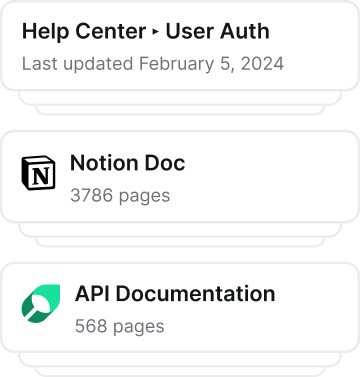Screen dimensions: 360x377
Task: Open the API Documentation title
Action: pos(175,294)
